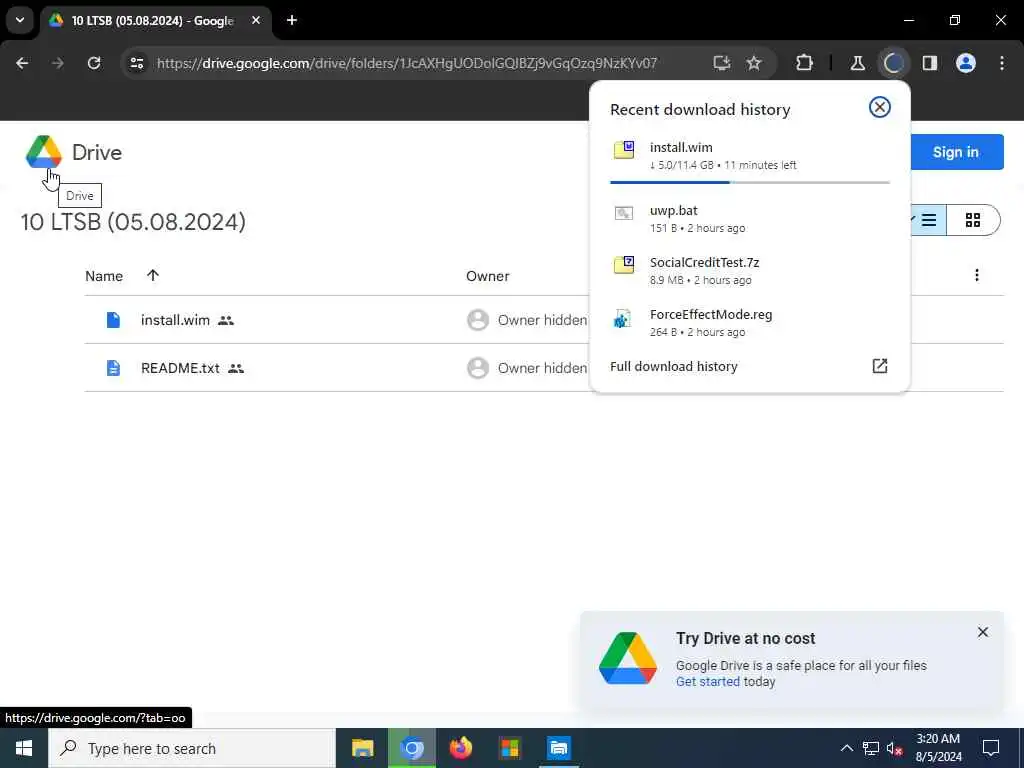The height and width of the screenshot is (768, 1024).
Task: Click the install.wim file type icon
Action: [114, 320]
